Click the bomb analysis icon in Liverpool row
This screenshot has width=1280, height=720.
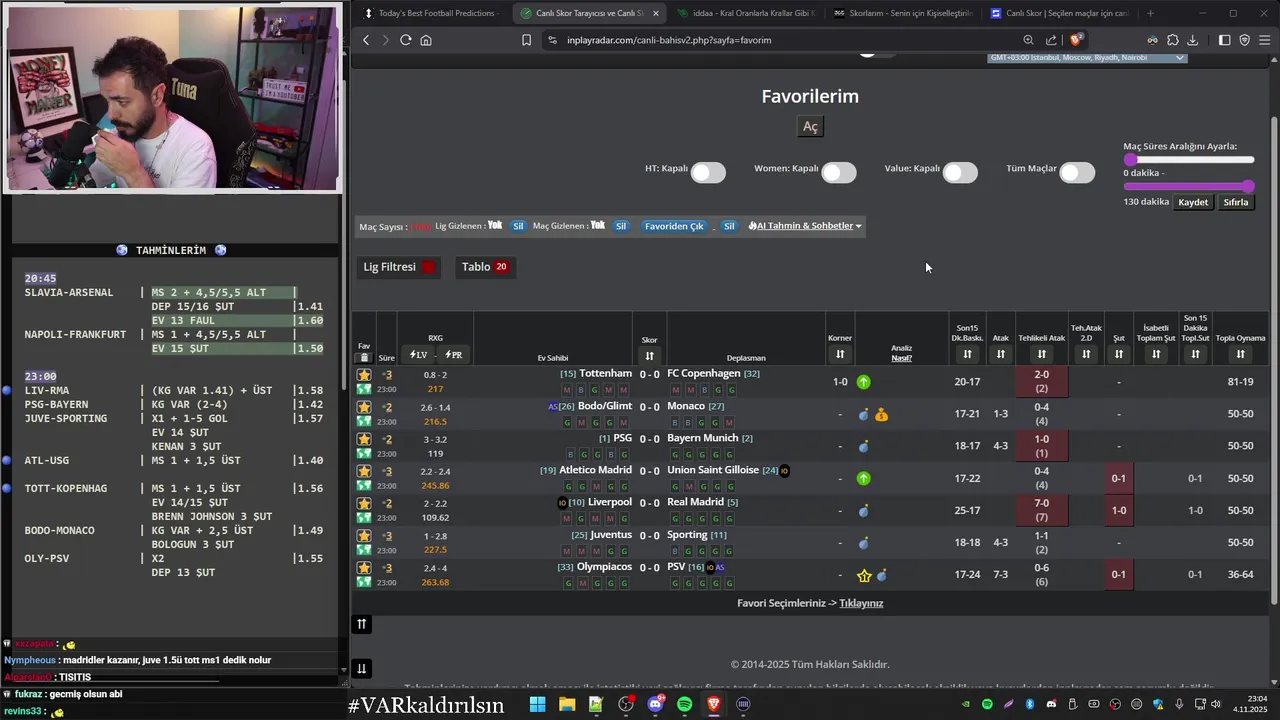click(x=864, y=510)
